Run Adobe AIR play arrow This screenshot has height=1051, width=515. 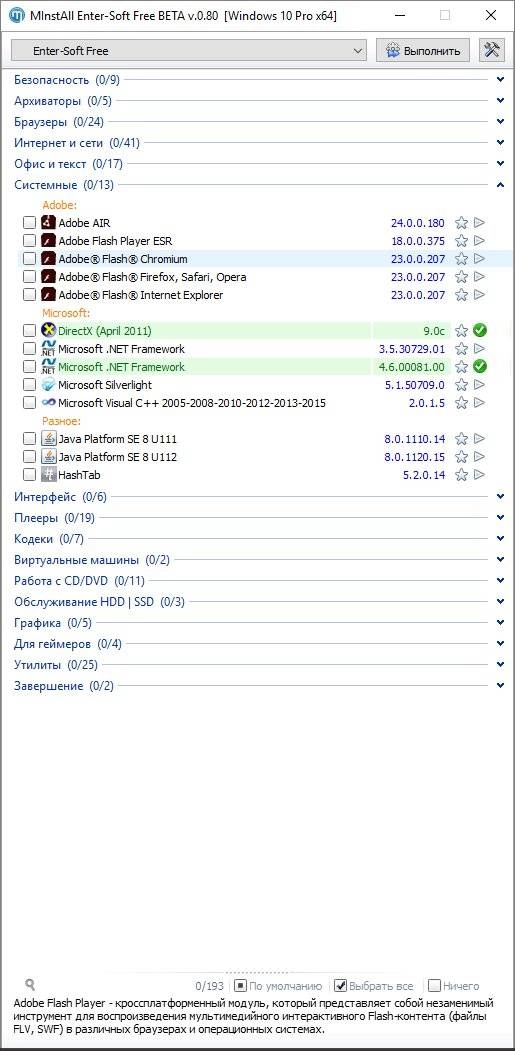tap(479, 223)
